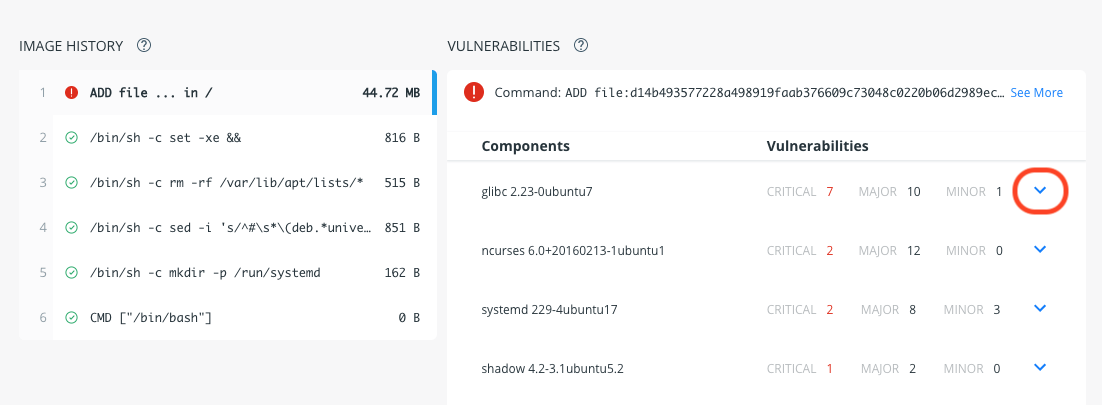Image resolution: width=1102 pixels, height=405 pixels.
Task: Click green check icon on sed layer
Action: click(71, 228)
